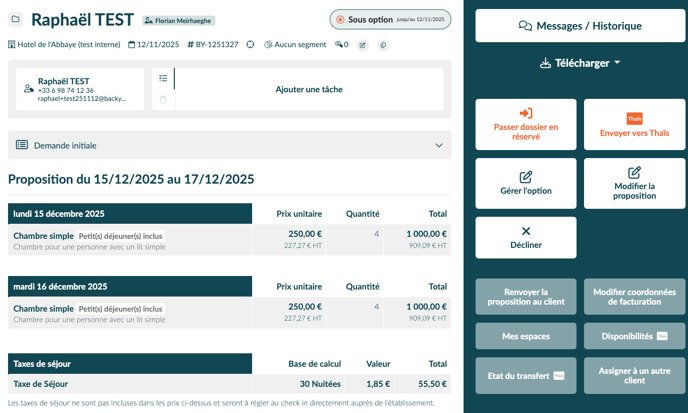Image resolution: width=688 pixels, height=413 pixels.
Task: Open Messages / Historique panel
Action: [x=580, y=26]
